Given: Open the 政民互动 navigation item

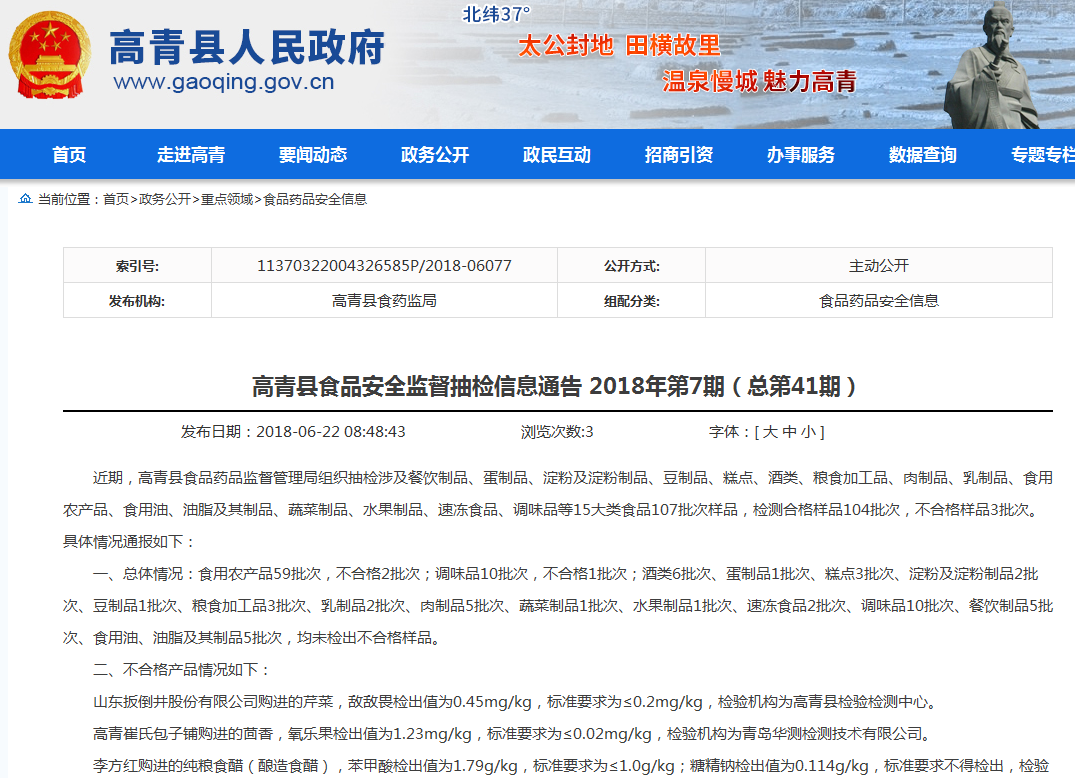Looking at the screenshot, I should 557,155.
